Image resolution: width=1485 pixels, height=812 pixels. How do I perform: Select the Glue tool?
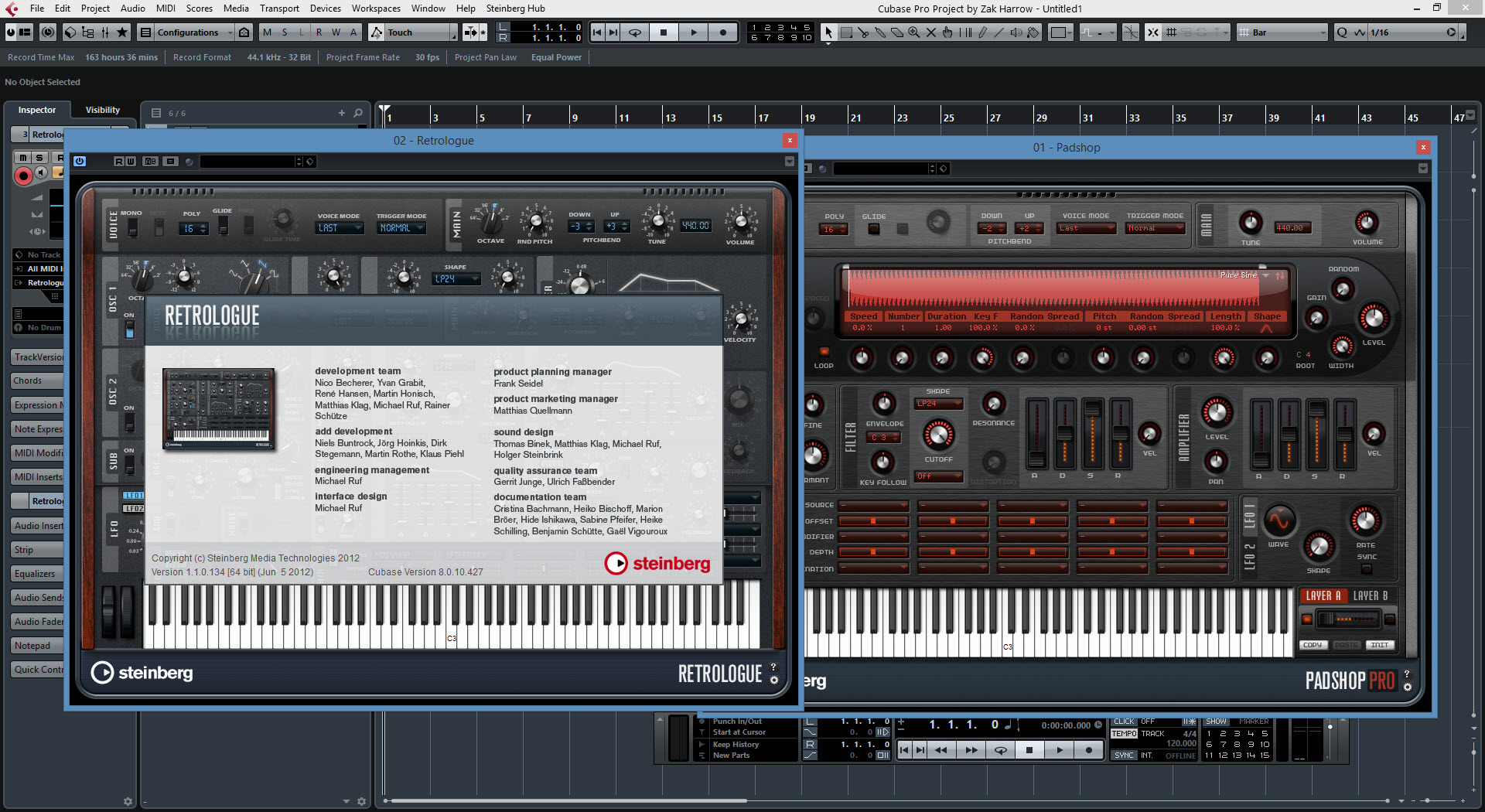pos(880,32)
